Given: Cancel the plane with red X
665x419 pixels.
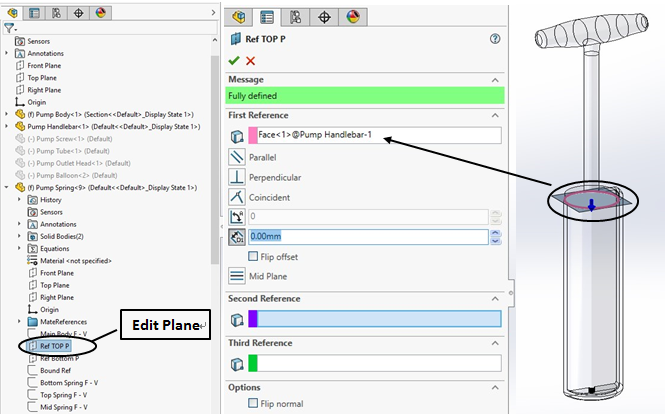Looking at the screenshot, I should click(x=250, y=61).
